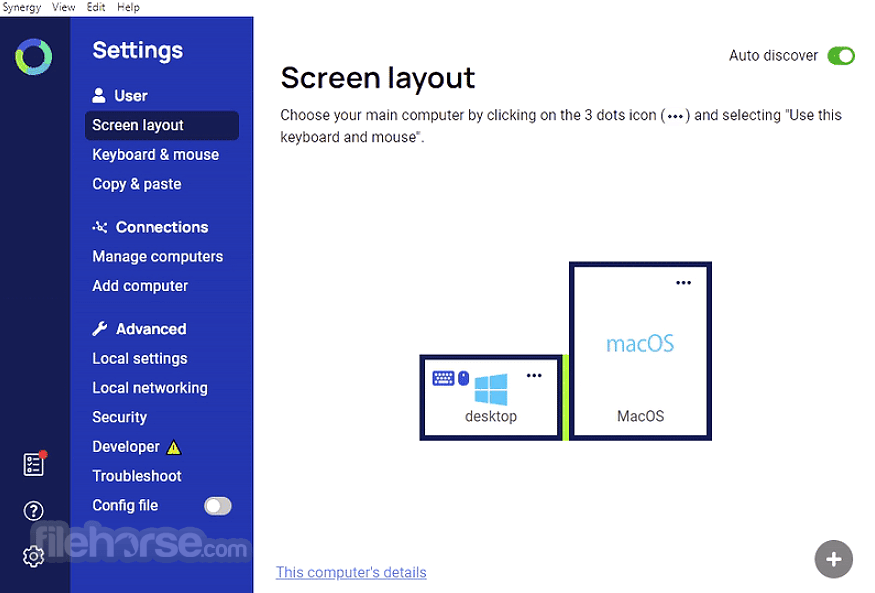Go to Keyboard & mouse settings
875x593 pixels.
tap(156, 155)
